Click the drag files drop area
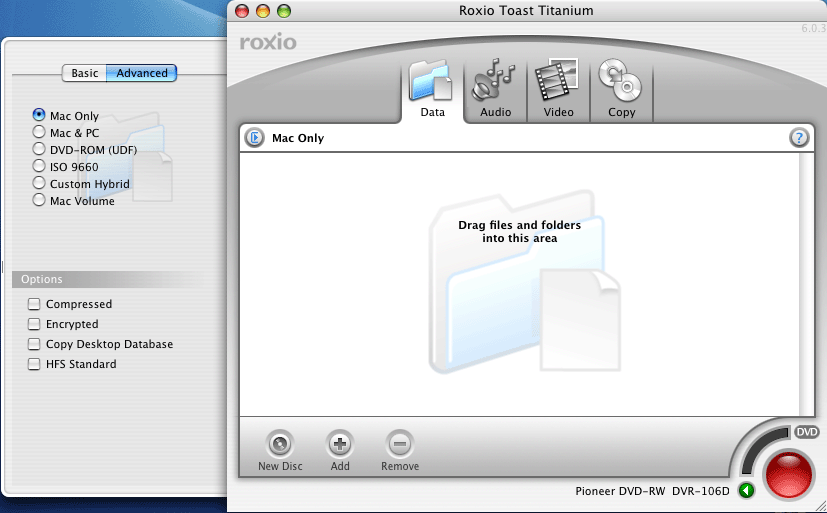 pos(520,284)
